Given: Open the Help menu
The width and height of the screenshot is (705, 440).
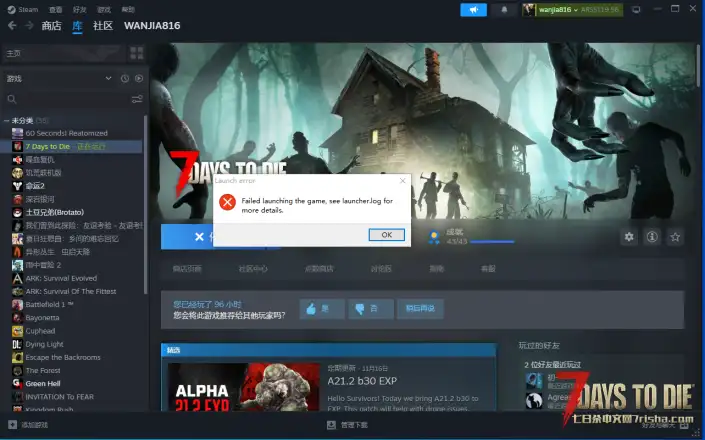Looking at the screenshot, I should click(x=128, y=9).
